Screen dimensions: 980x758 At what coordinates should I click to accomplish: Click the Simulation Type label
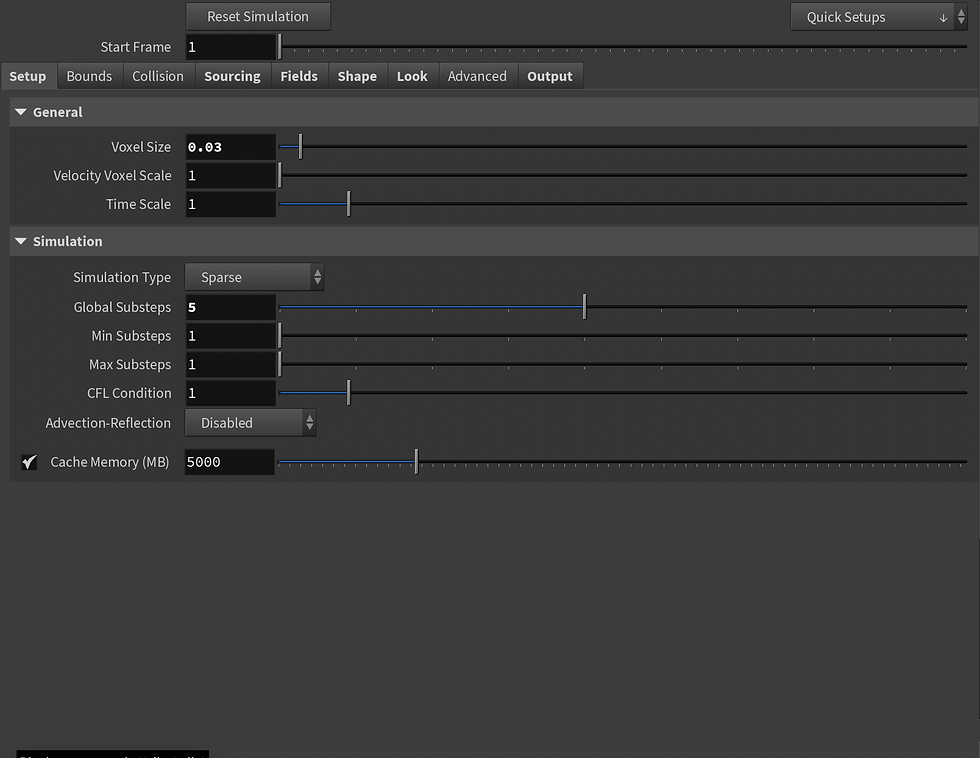[x=122, y=277]
